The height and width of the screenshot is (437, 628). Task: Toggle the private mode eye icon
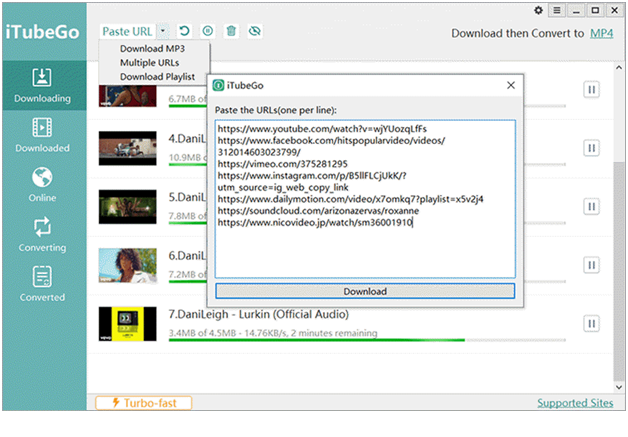coord(255,31)
